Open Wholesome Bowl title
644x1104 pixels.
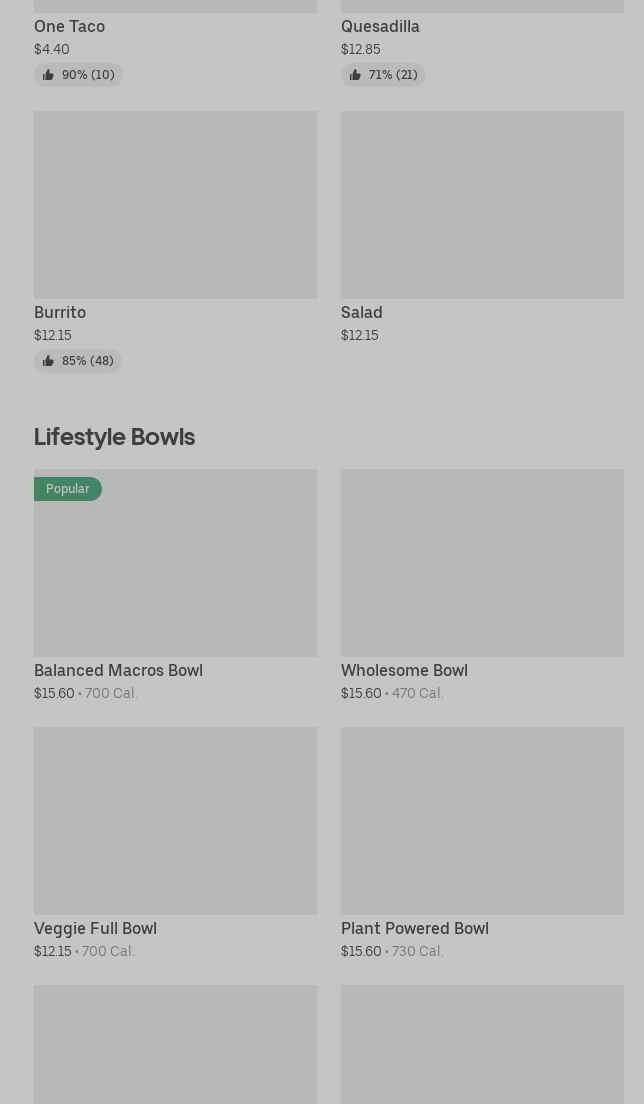point(404,671)
